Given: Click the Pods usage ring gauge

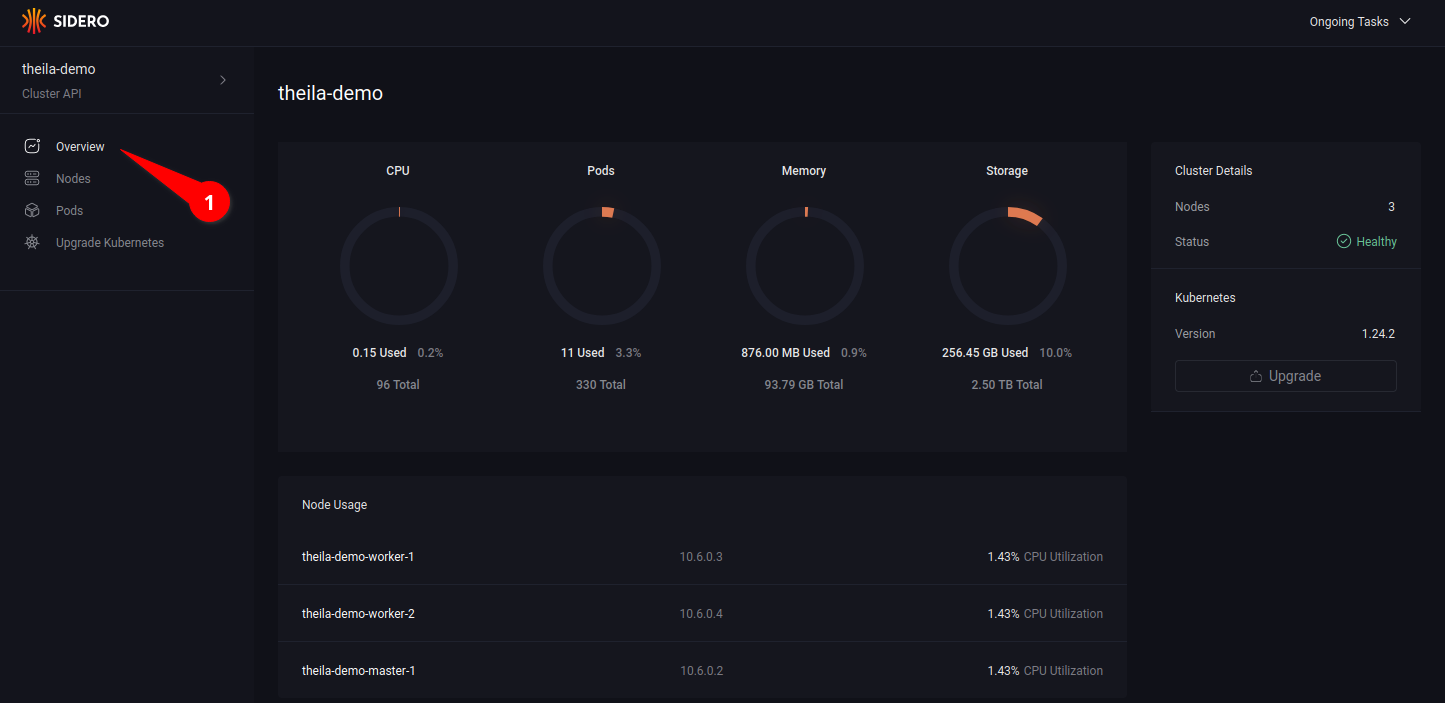Looking at the screenshot, I should click(x=601, y=266).
